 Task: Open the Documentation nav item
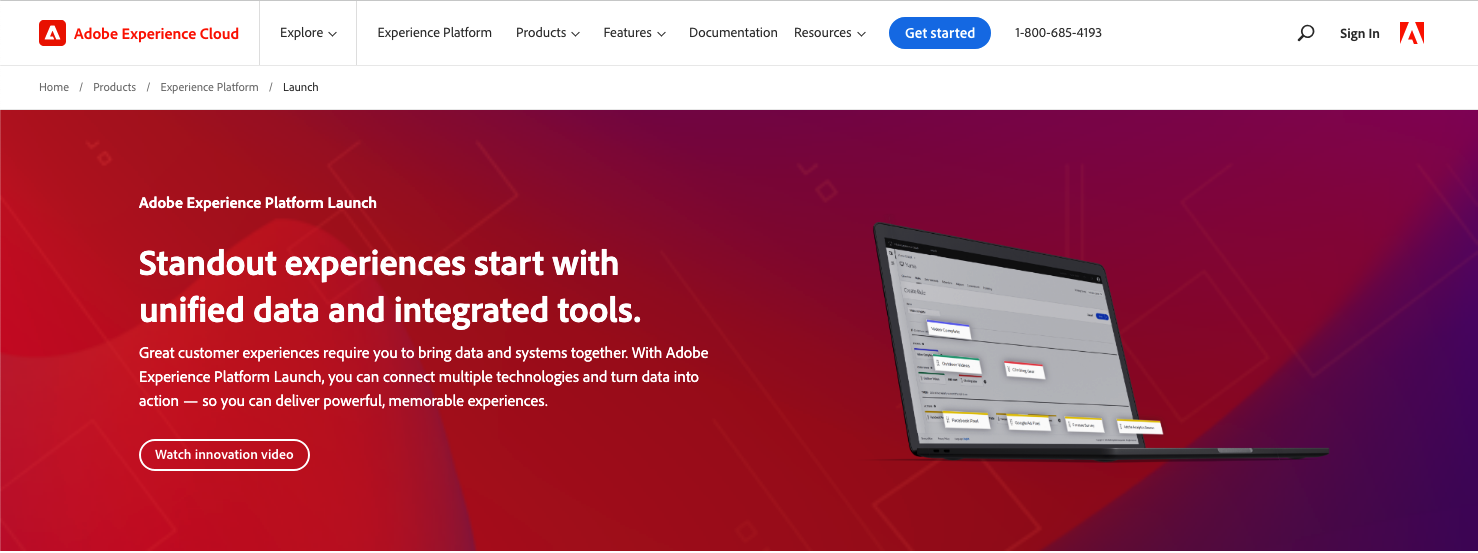pyautogui.click(x=733, y=33)
